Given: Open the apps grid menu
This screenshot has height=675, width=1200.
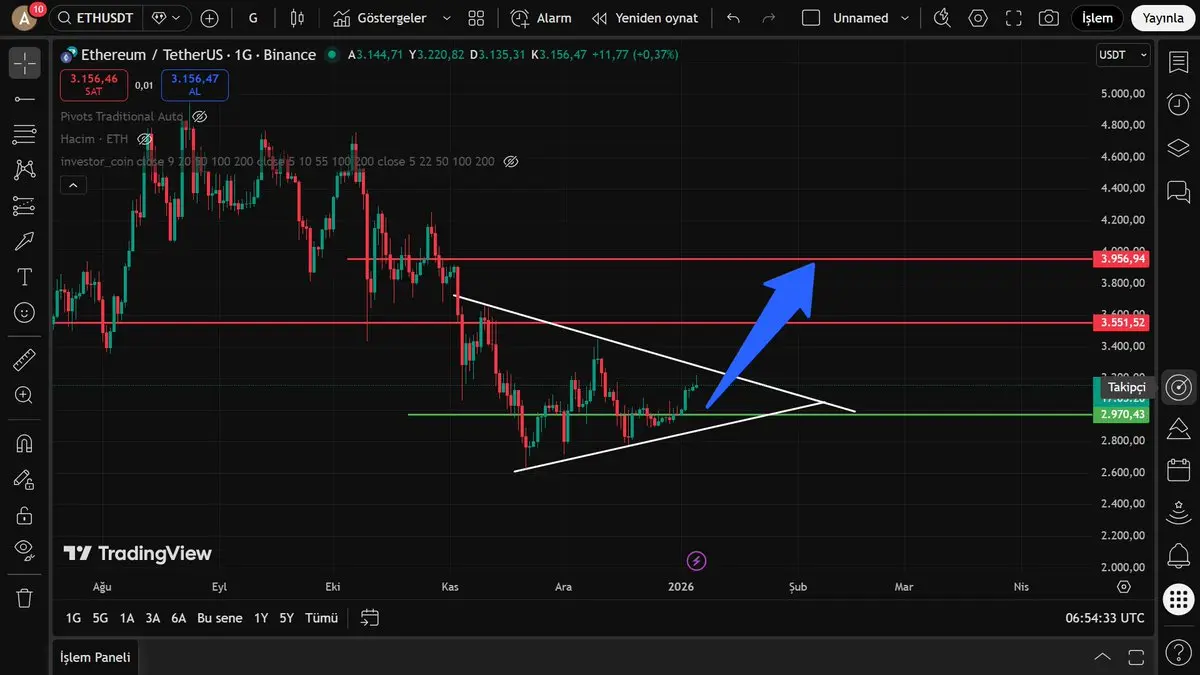Looking at the screenshot, I should point(1179,600).
